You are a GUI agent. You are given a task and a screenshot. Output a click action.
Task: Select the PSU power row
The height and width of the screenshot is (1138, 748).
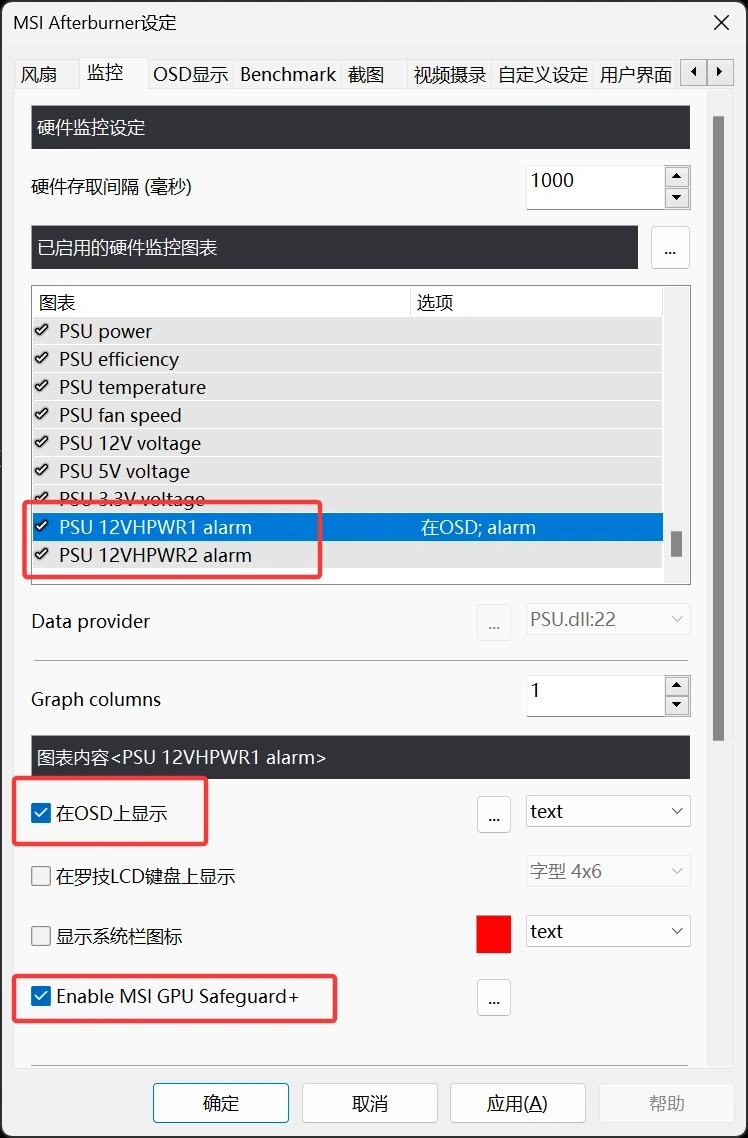click(348, 331)
